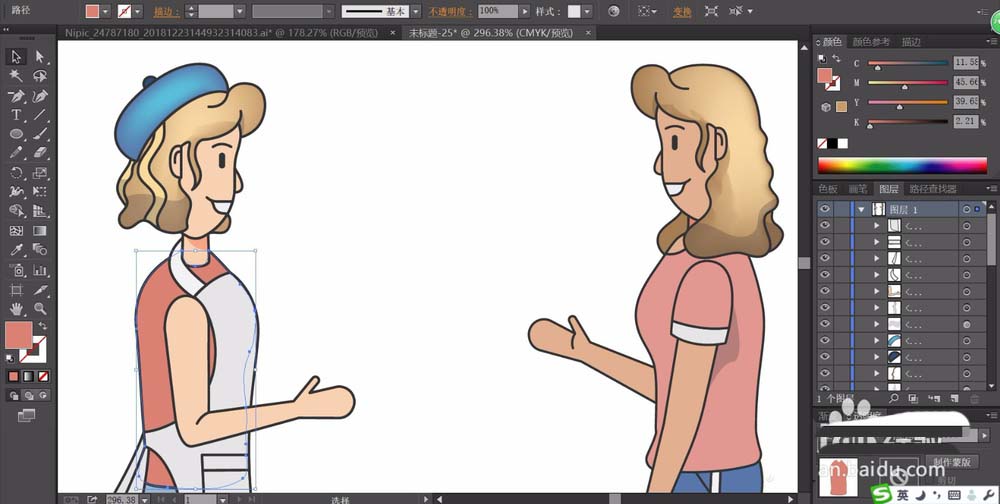Open the 色板 panel tab
Viewport: 1000px width, 504px height.
coord(828,189)
